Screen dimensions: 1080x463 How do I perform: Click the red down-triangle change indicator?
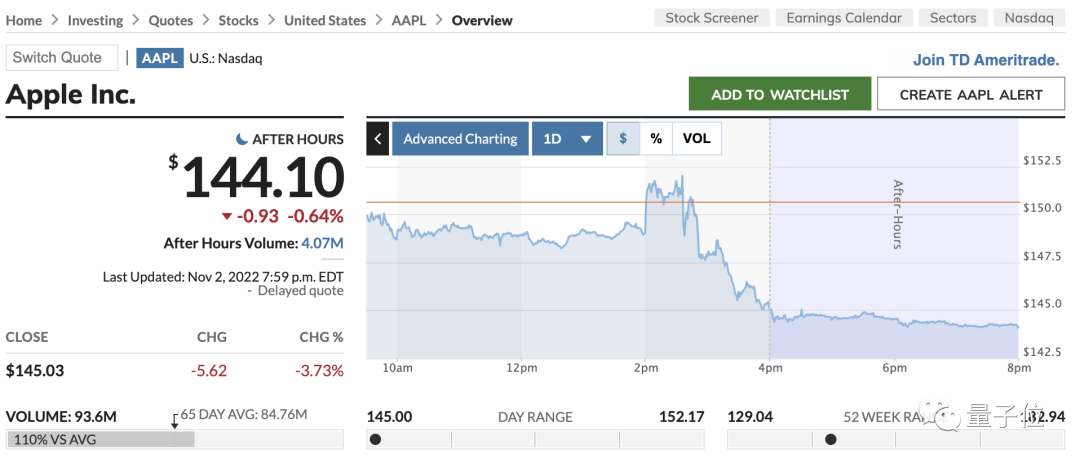[x=227, y=216]
